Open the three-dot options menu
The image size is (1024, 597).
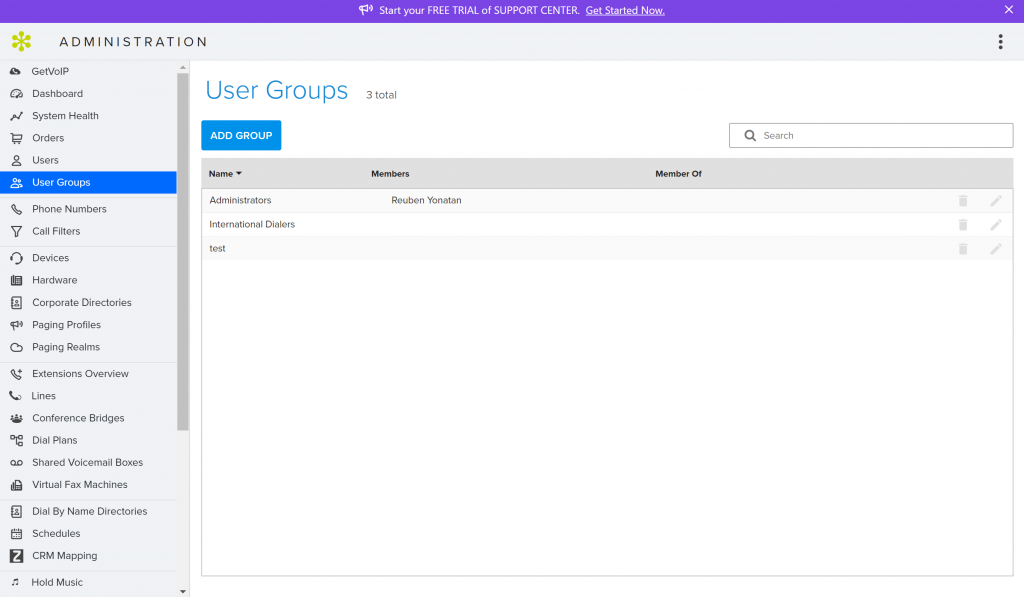click(x=1000, y=42)
